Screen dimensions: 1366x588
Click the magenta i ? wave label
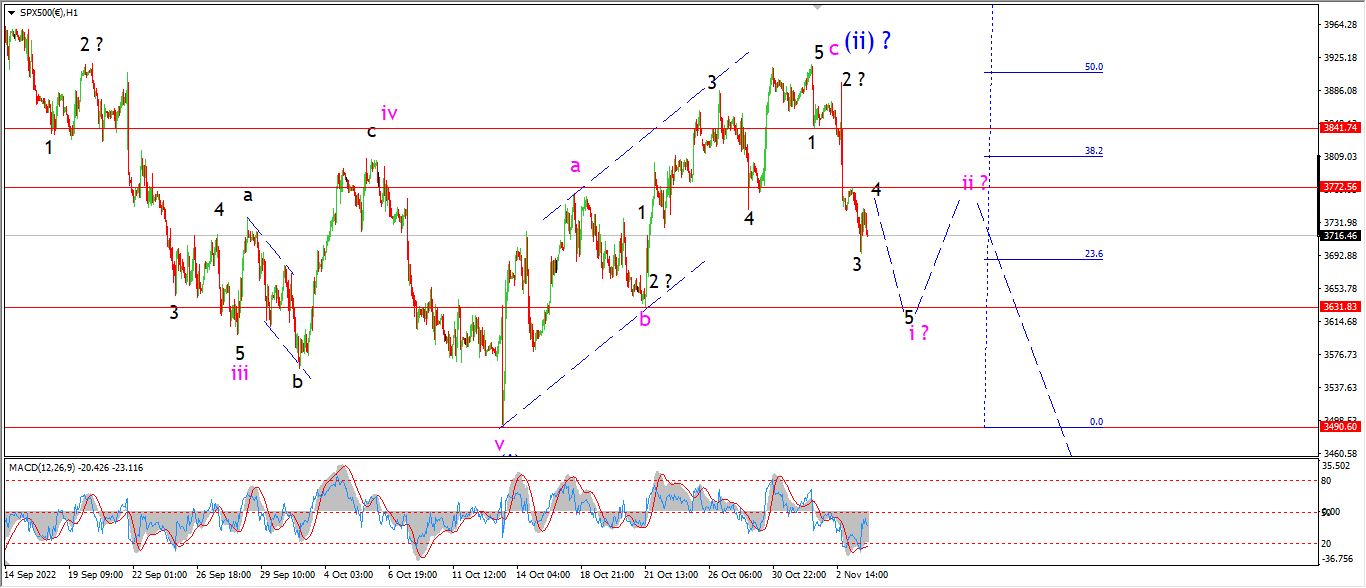point(920,334)
